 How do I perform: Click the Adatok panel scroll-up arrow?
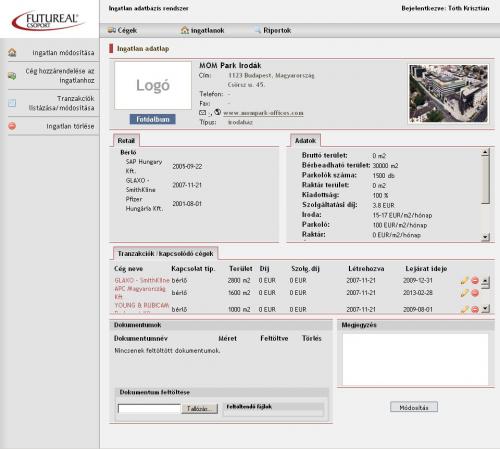[485, 152]
